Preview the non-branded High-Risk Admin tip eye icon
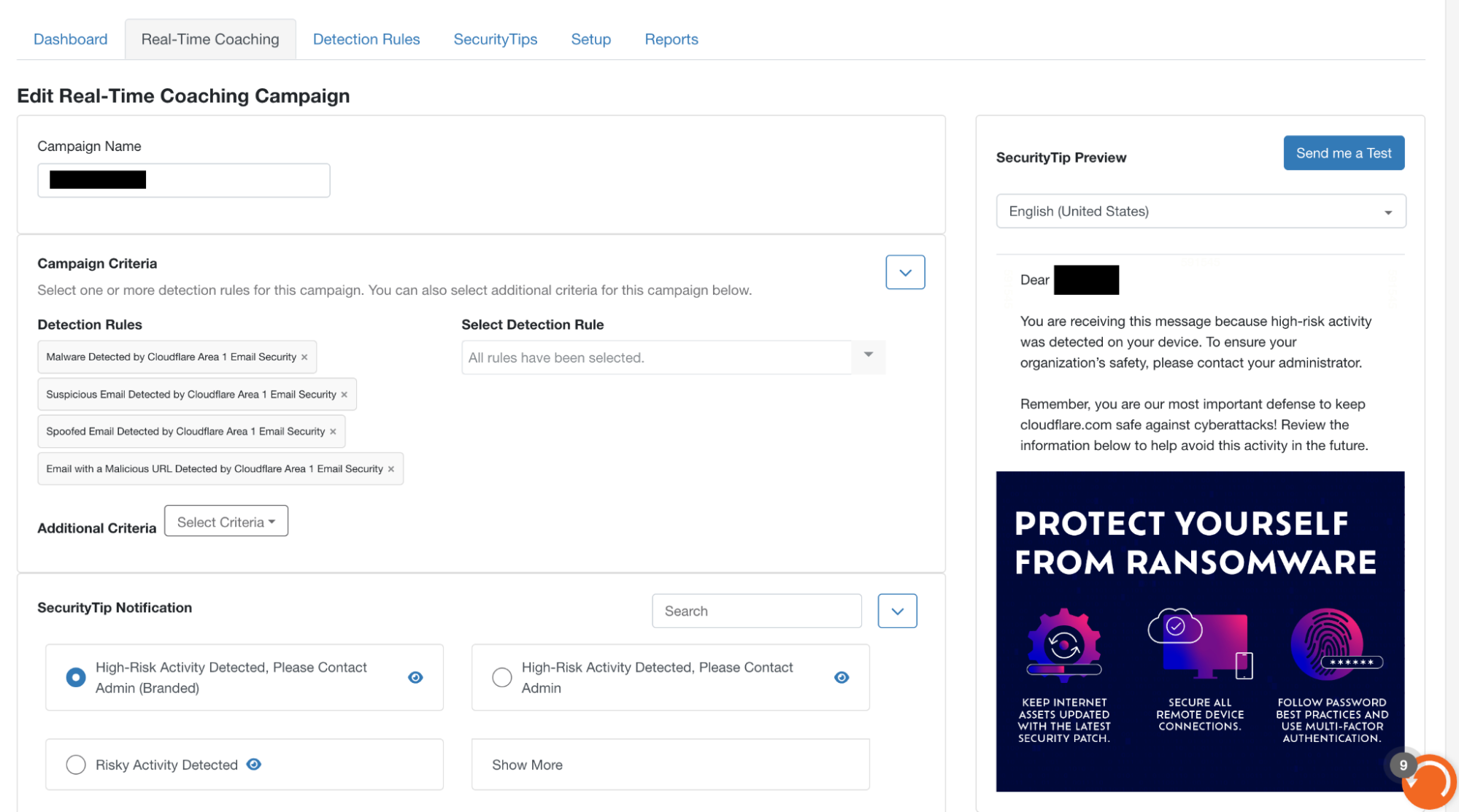Screen dimensions: 1459x812 (x=842, y=677)
